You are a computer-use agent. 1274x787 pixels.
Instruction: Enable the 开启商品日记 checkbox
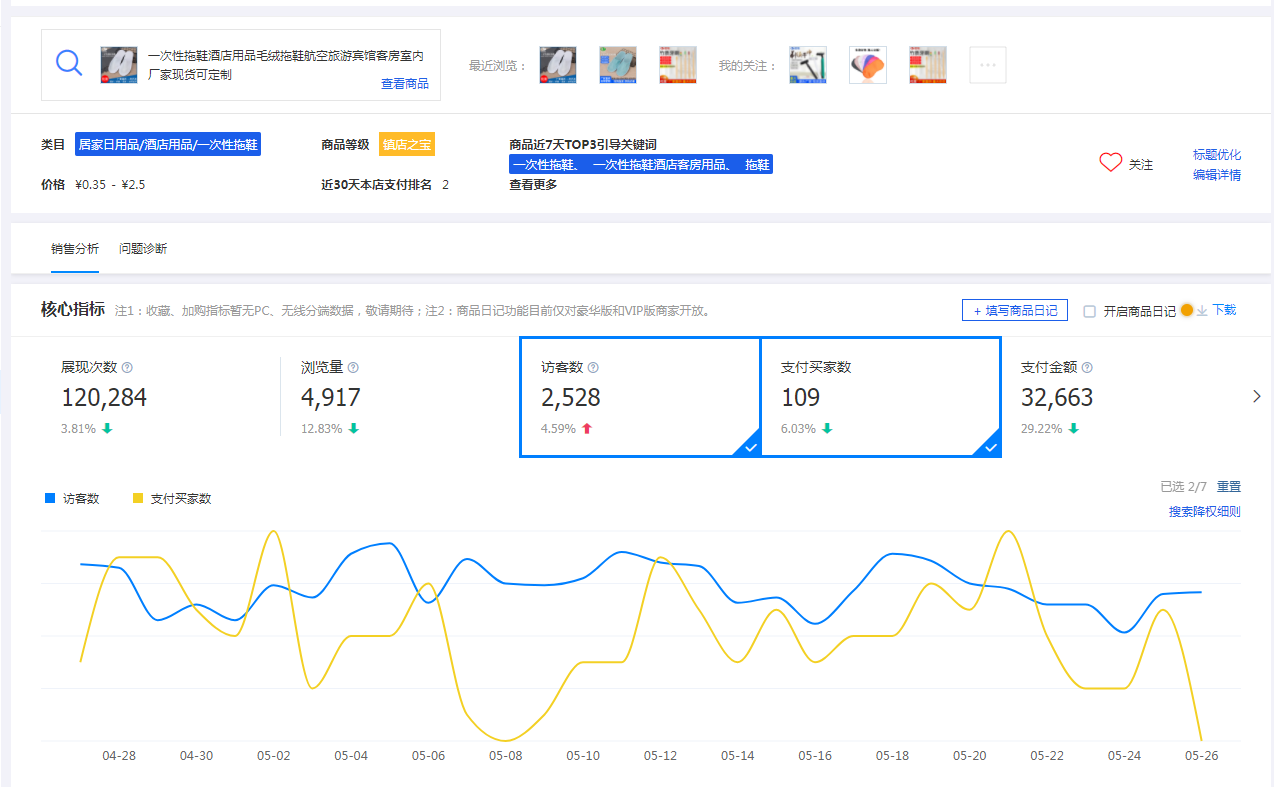click(x=1090, y=311)
